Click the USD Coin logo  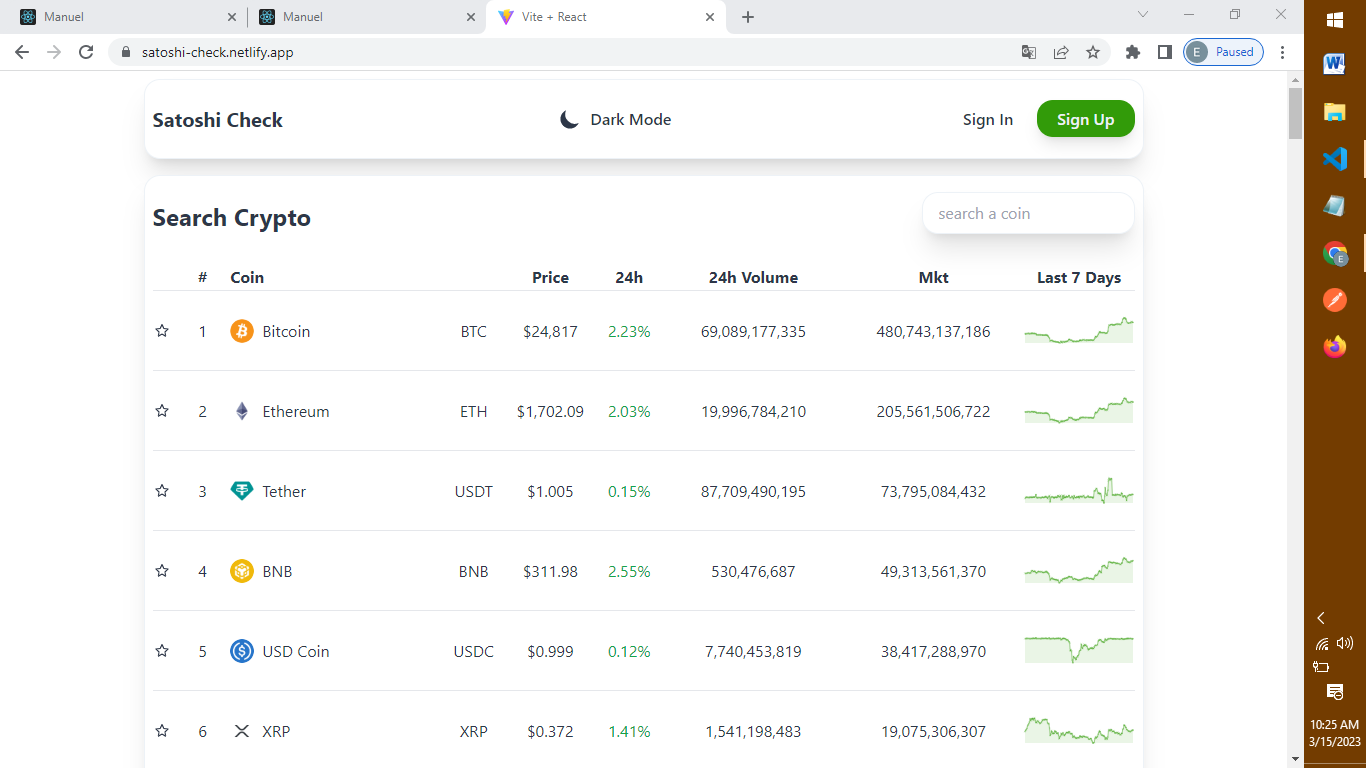tap(242, 651)
